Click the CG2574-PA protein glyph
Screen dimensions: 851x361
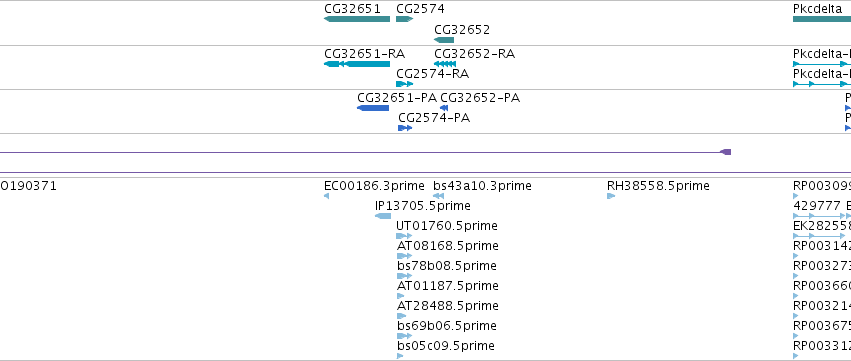pyautogui.click(x=405, y=128)
